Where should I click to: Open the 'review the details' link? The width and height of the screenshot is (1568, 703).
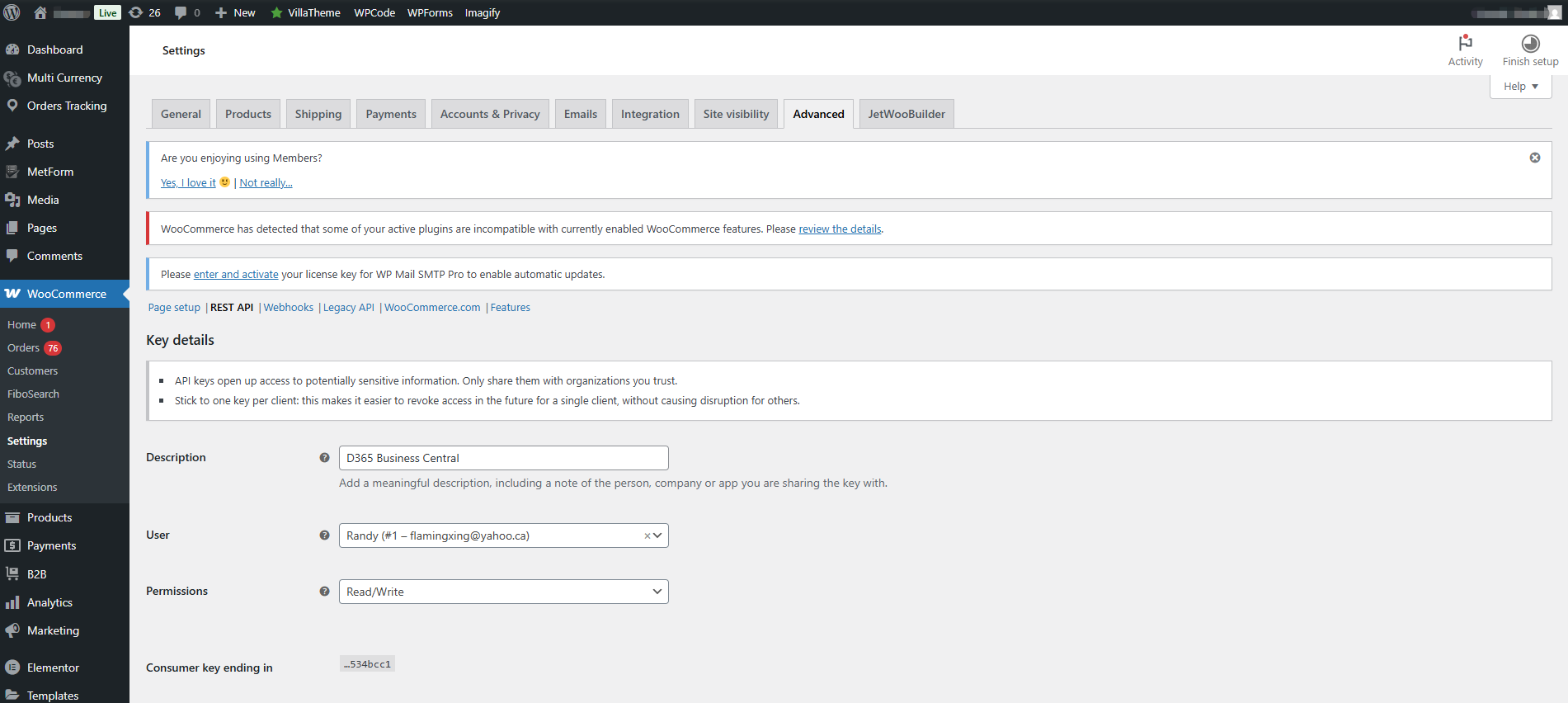pos(840,229)
